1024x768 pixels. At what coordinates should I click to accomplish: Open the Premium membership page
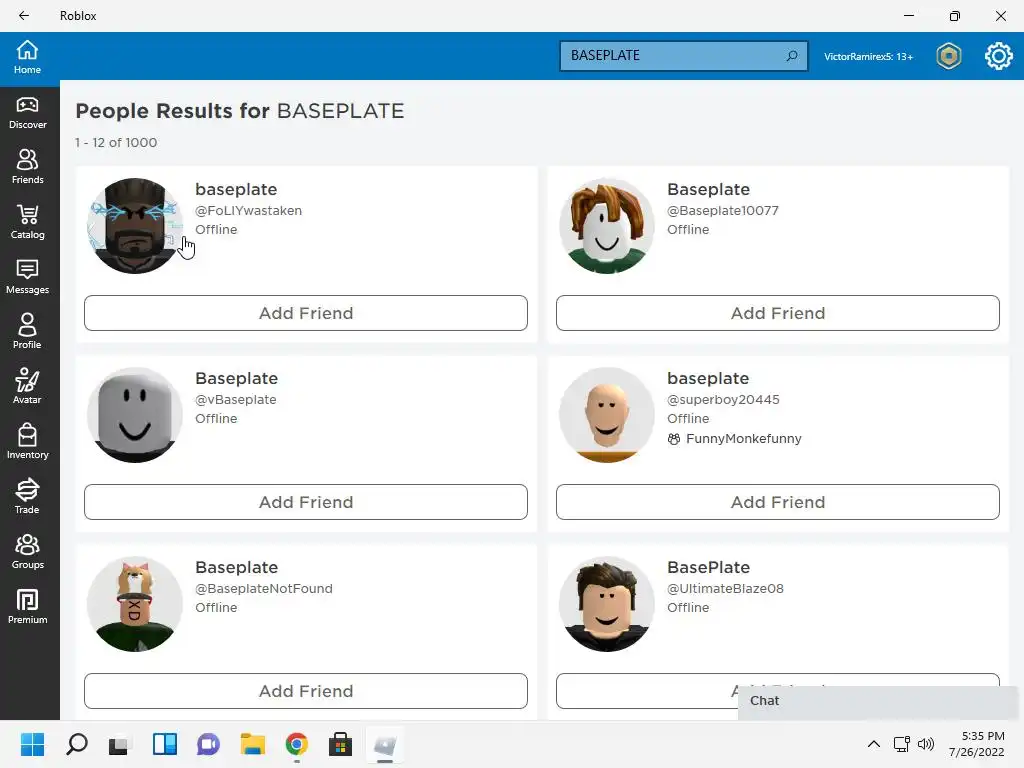pyautogui.click(x=27, y=606)
